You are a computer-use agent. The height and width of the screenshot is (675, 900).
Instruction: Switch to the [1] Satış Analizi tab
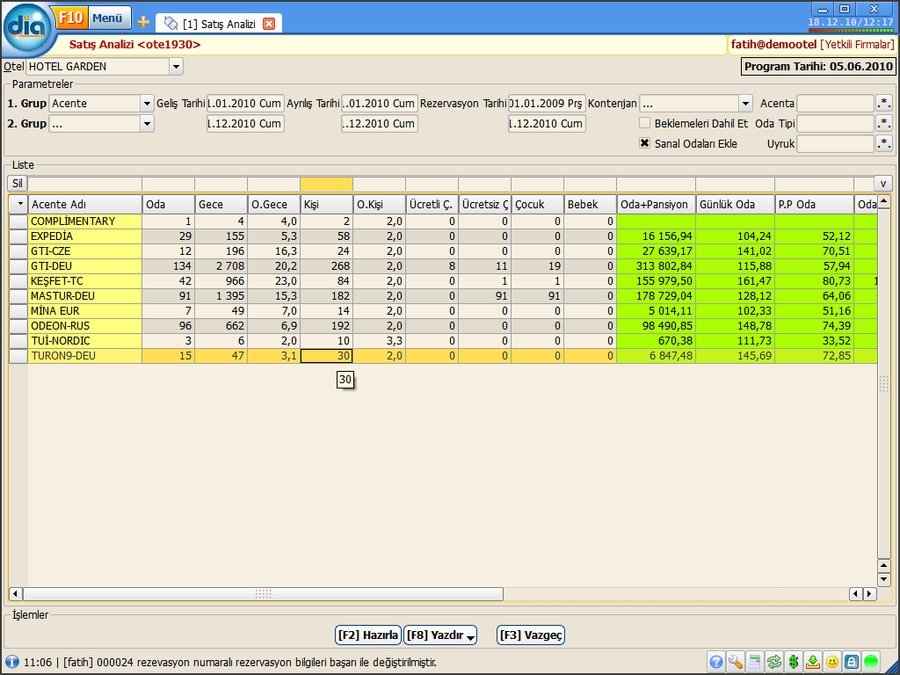click(x=219, y=24)
